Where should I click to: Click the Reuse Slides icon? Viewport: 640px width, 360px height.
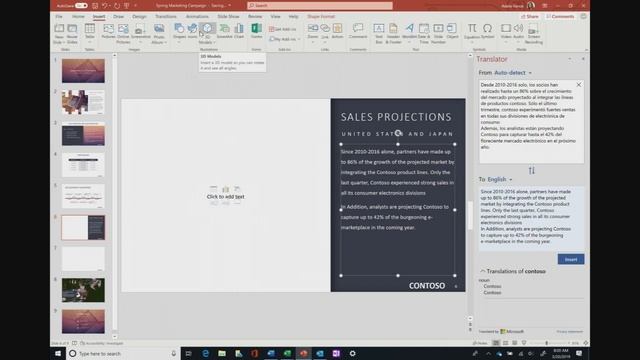(x=72, y=29)
